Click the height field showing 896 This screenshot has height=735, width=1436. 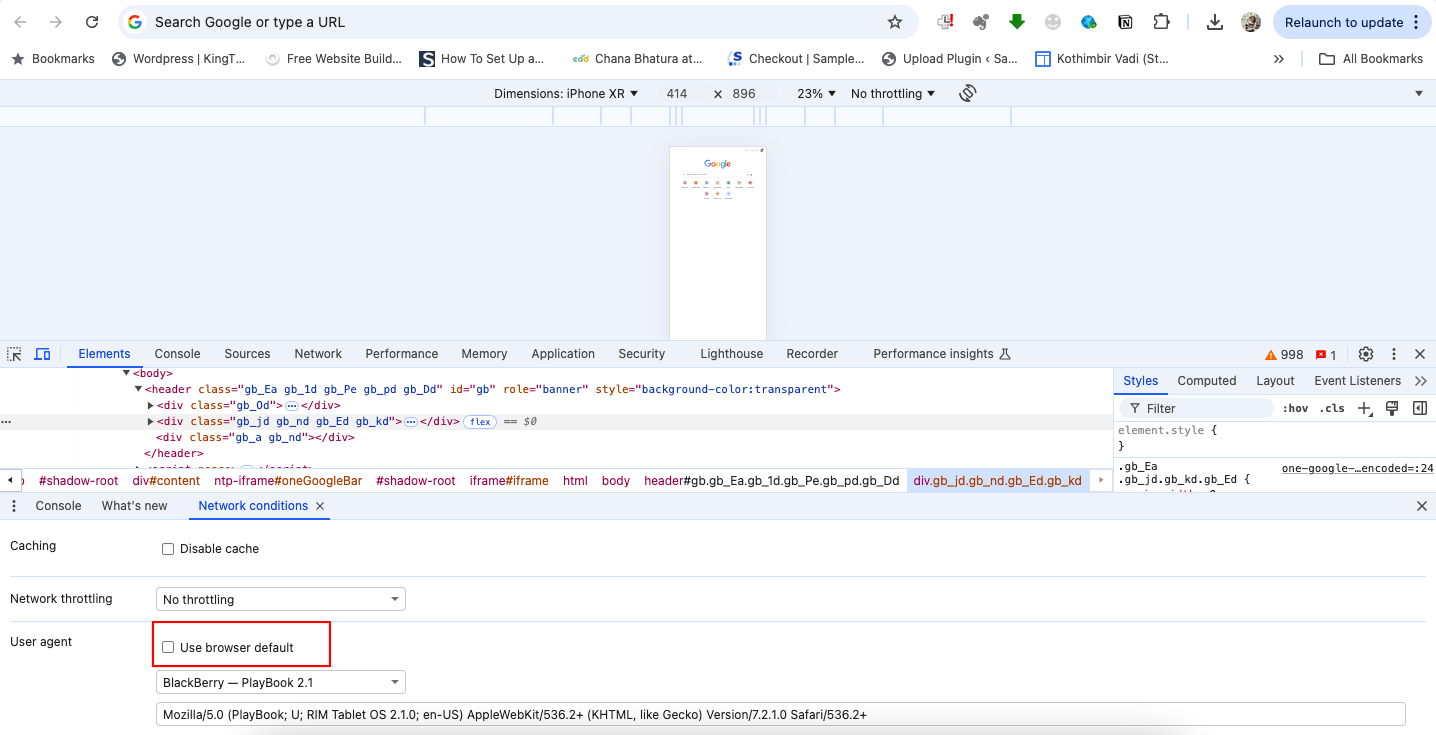pos(744,93)
